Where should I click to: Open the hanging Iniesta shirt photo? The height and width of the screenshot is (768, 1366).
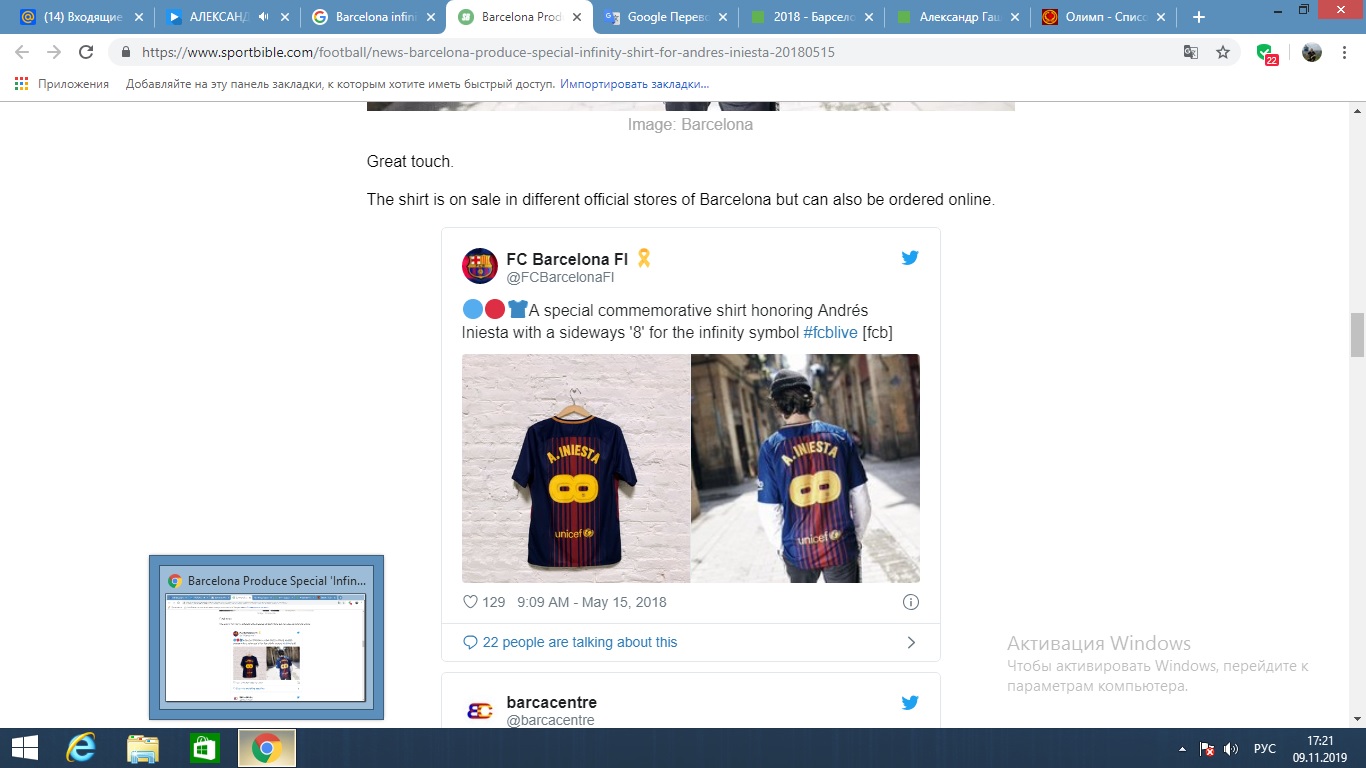(x=576, y=468)
